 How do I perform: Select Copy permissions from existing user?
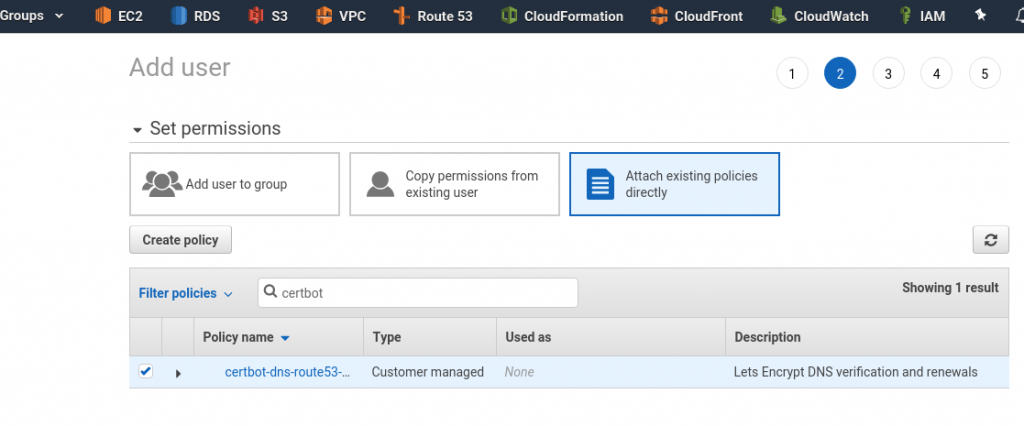454,184
